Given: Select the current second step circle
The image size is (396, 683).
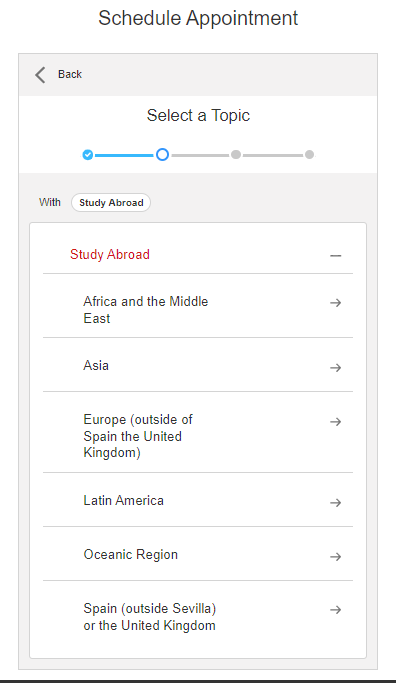Looking at the screenshot, I should coord(162,155).
